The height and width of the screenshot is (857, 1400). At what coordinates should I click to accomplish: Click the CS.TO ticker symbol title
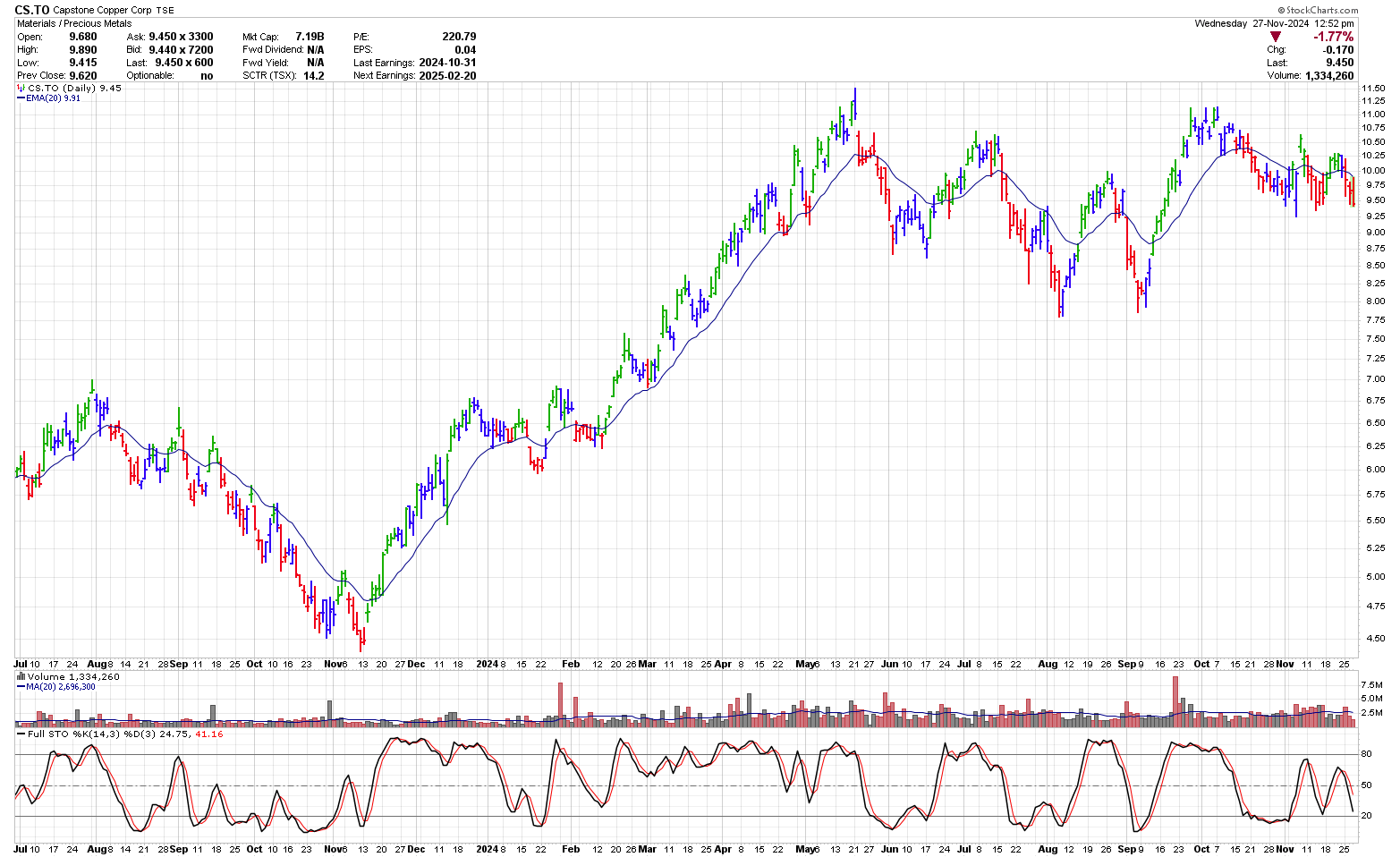point(32,10)
